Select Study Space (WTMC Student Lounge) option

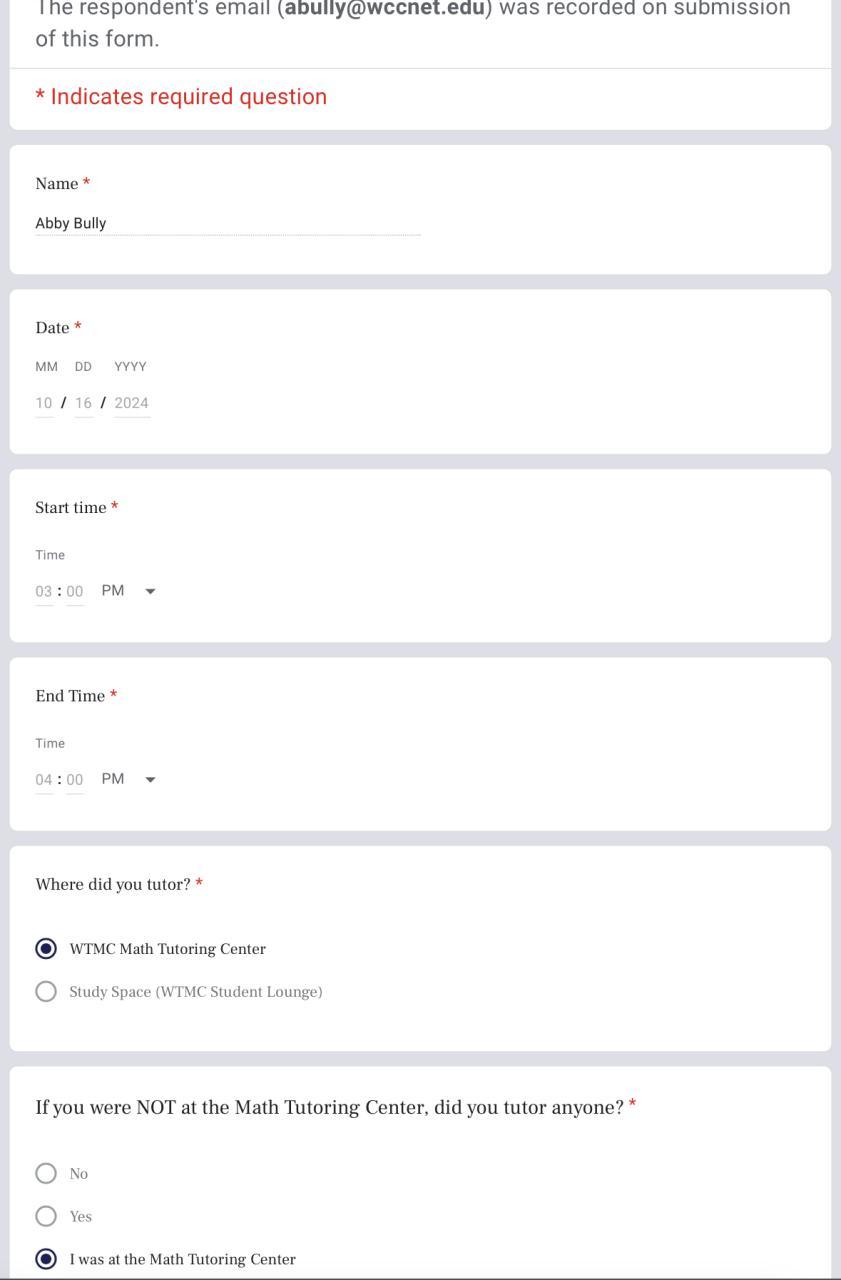click(x=46, y=992)
